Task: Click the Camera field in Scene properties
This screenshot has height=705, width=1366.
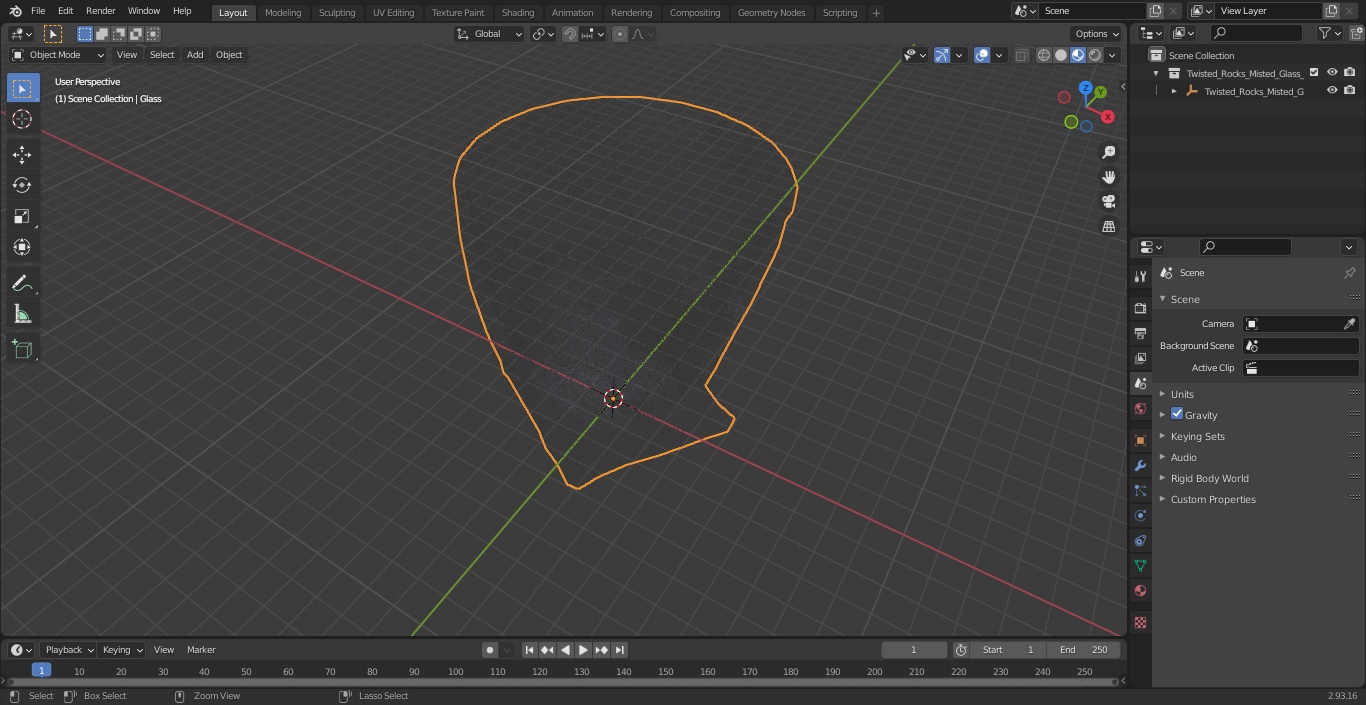Action: coord(1300,324)
